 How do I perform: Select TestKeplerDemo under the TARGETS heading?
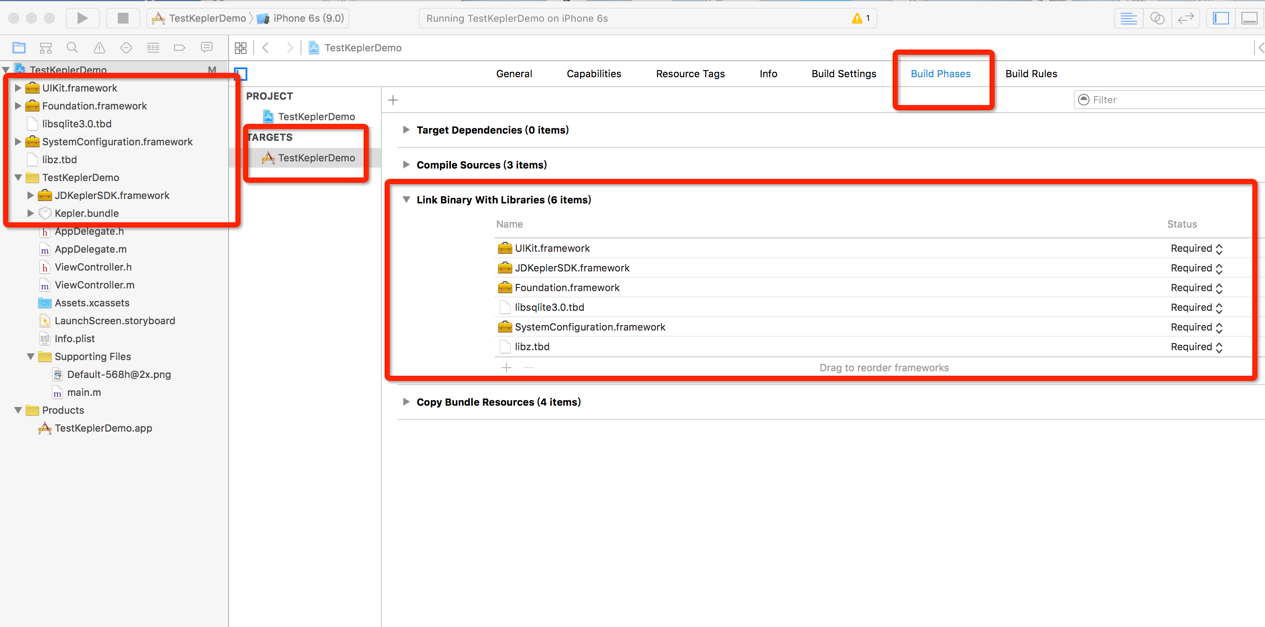click(308, 158)
